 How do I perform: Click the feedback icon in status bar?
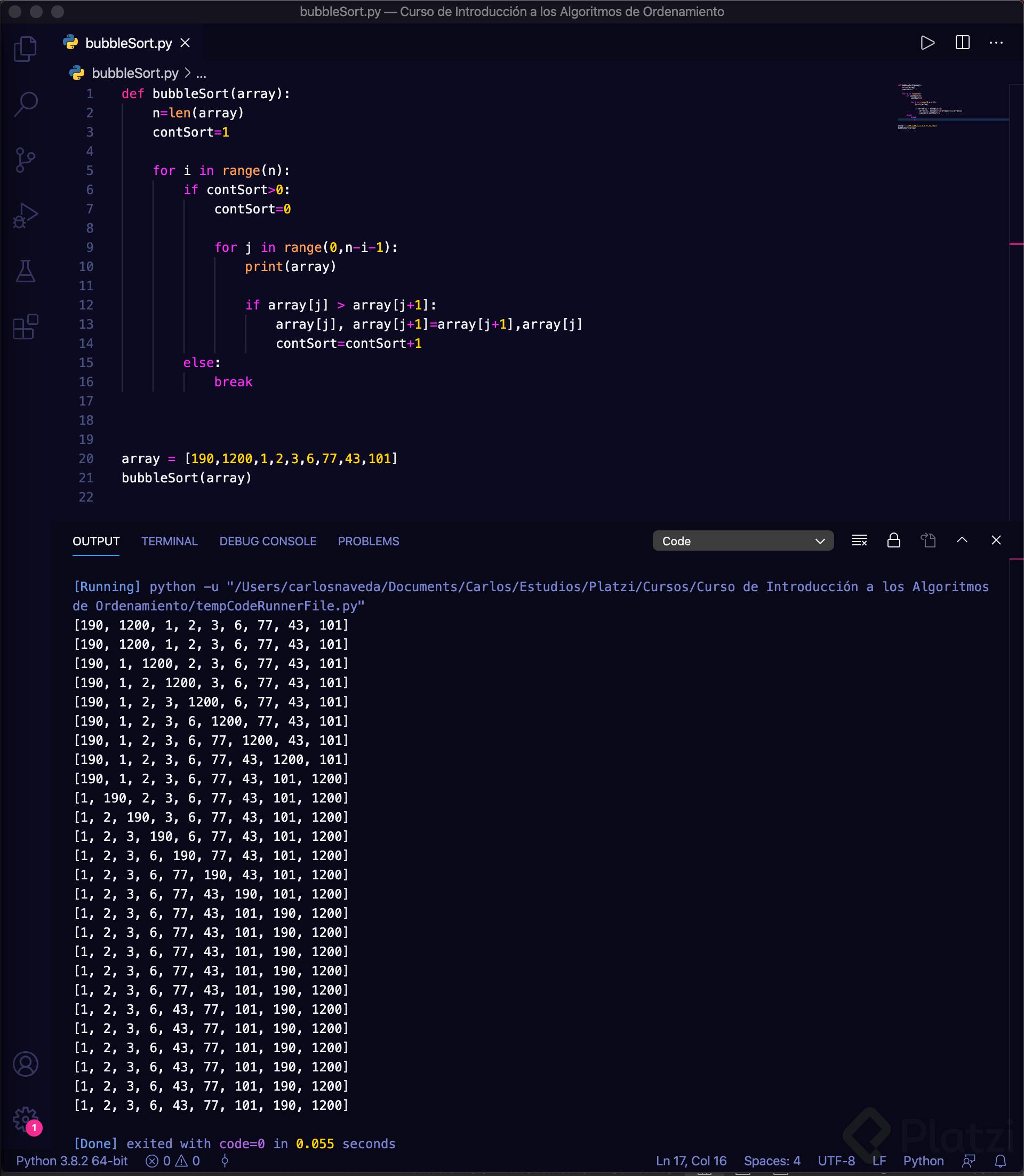969,1161
